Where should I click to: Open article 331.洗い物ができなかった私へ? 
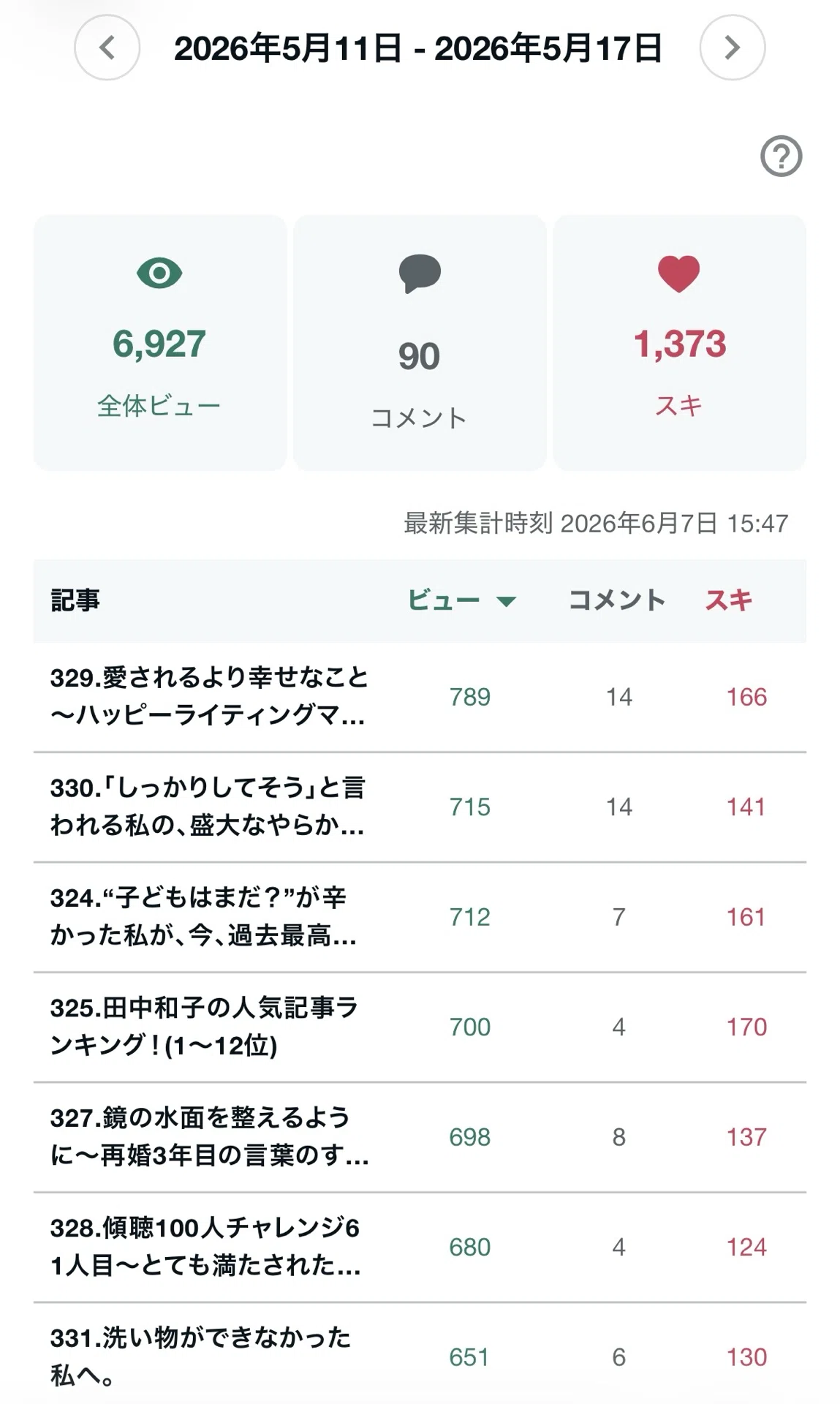coord(200,1356)
